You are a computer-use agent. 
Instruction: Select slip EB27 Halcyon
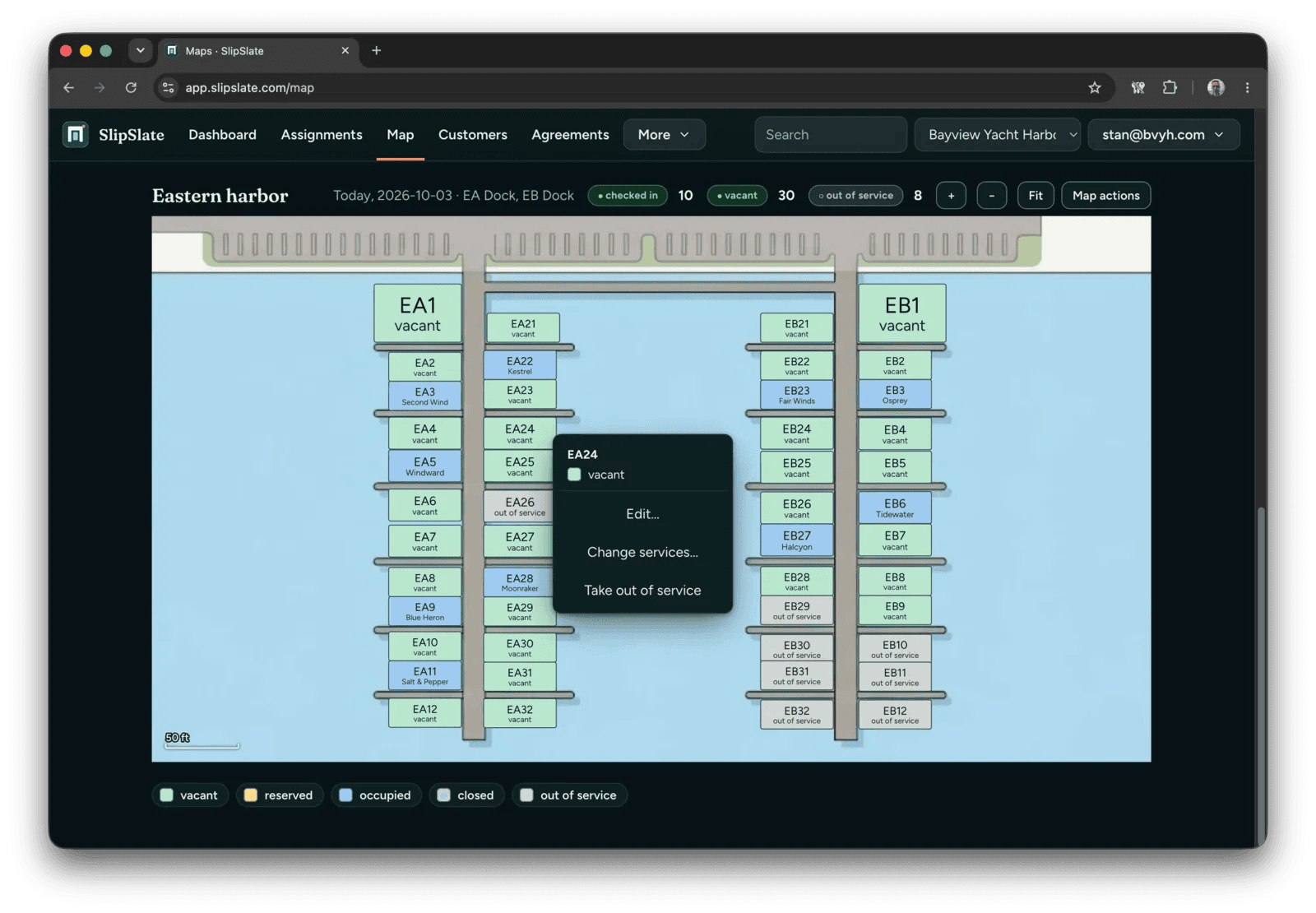[796, 540]
